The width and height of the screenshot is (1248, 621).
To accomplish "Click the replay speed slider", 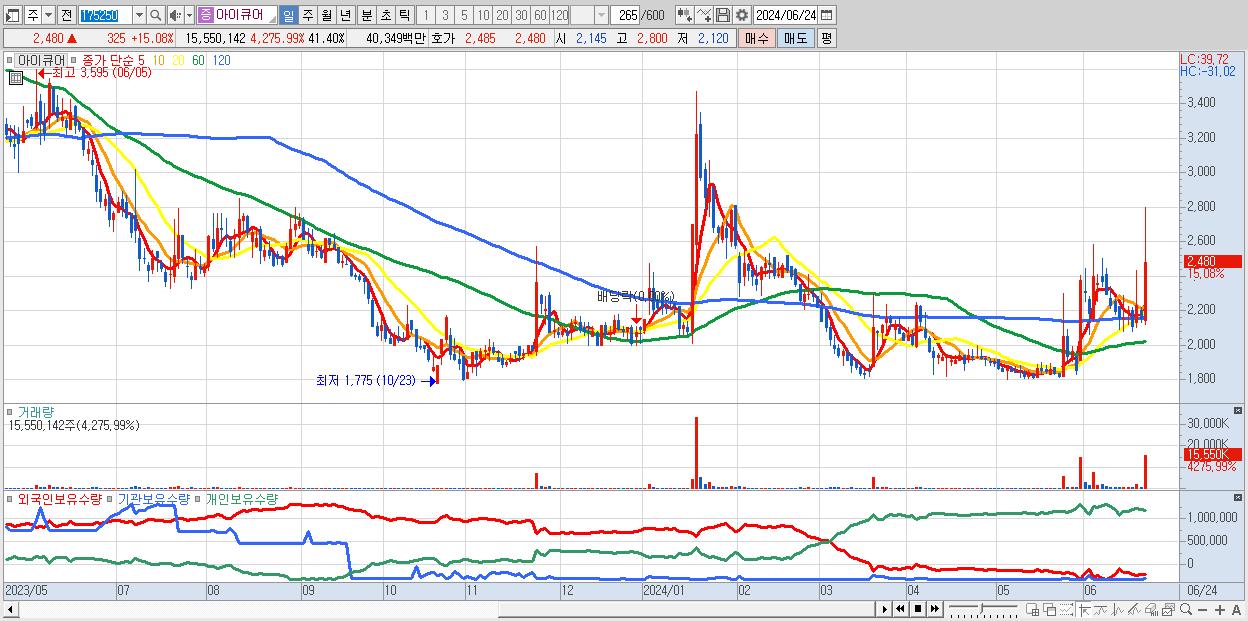I will tap(983, 609).
